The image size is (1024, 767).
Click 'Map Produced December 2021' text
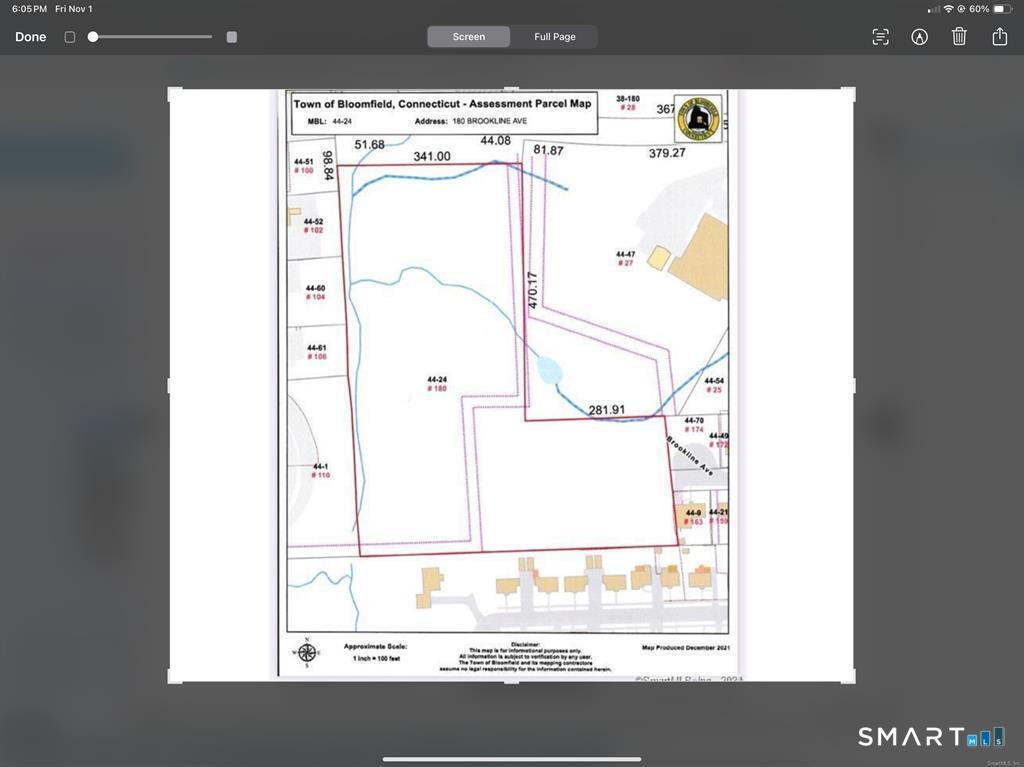[686, 647]
